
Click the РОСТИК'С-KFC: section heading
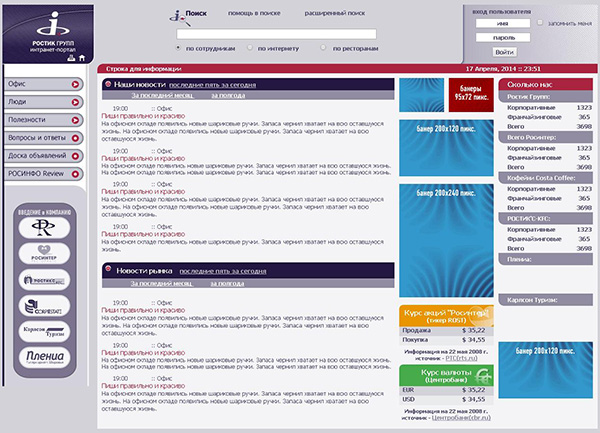(x=546, y=219)
